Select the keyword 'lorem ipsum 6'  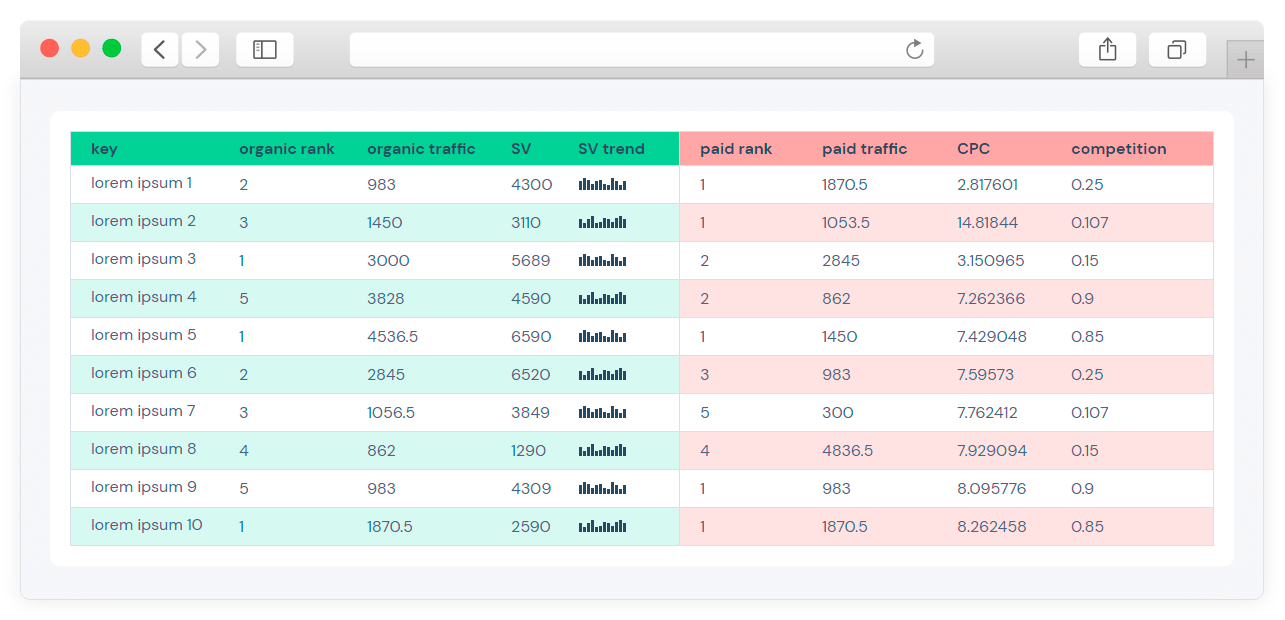tap(143, 373)
